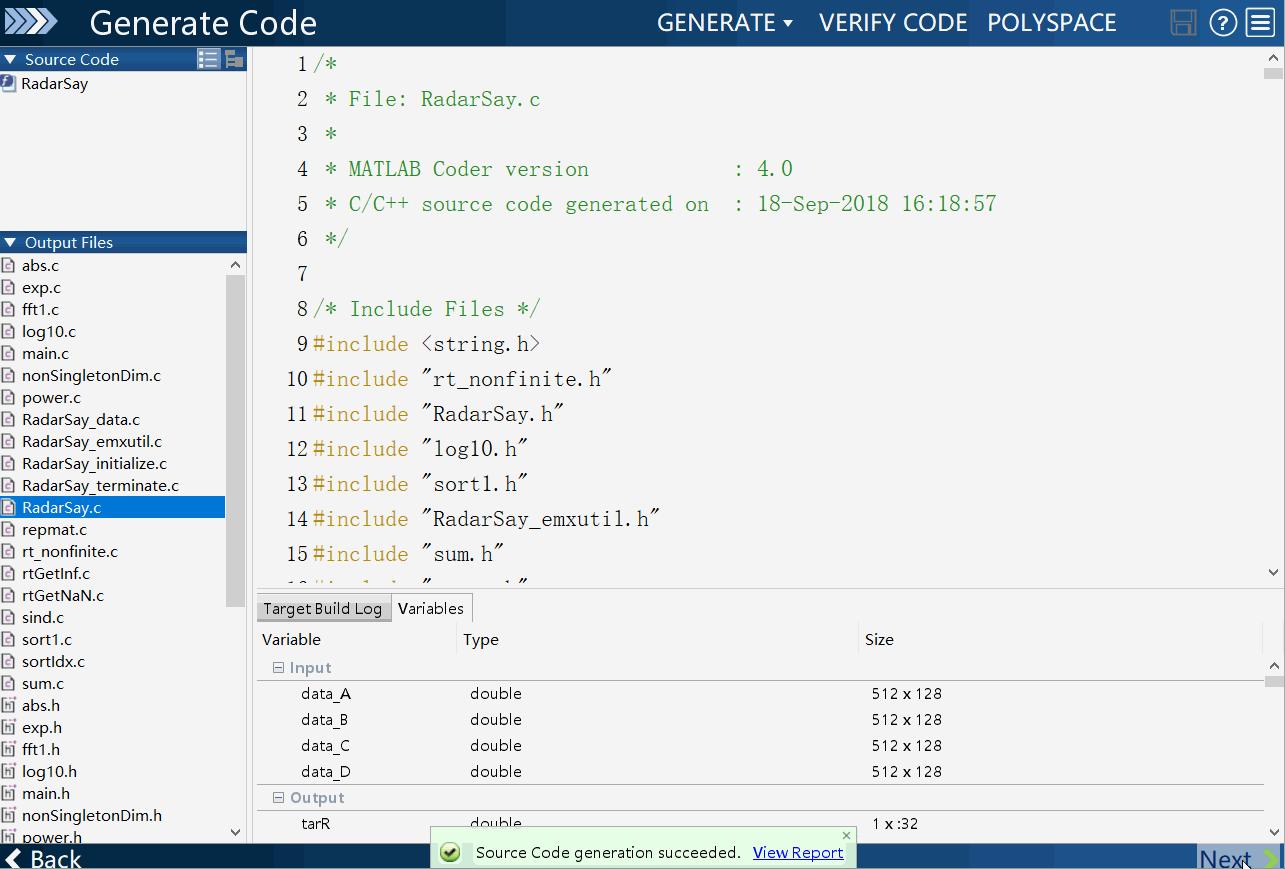Switch to the Target Build Log tab

click(322, 606)
